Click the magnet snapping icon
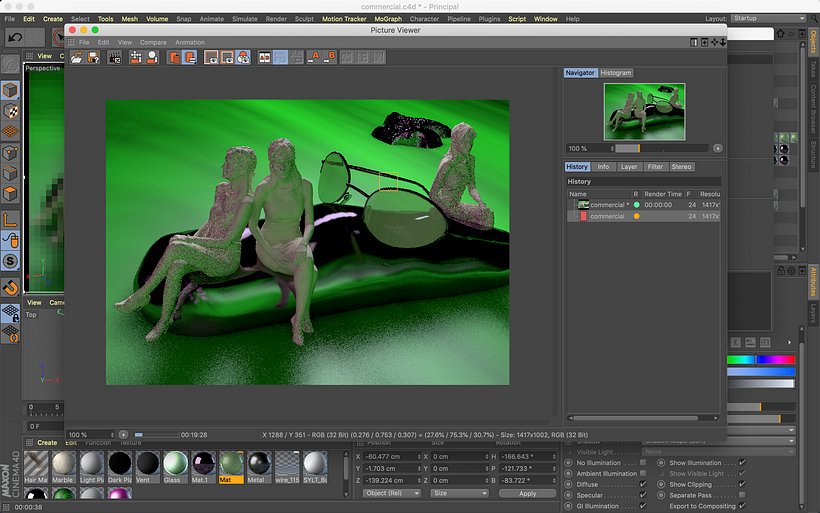The width and height of the screenshot is (820, 513). (10, 287)
